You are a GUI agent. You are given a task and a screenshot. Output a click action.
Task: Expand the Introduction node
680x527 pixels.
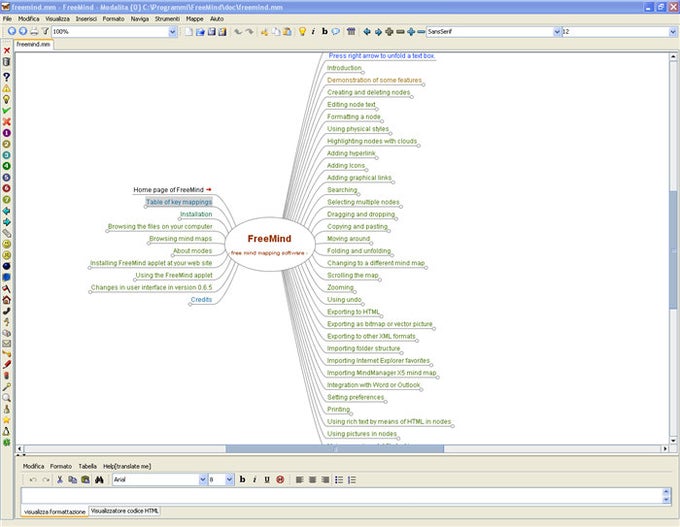[363, 72]
